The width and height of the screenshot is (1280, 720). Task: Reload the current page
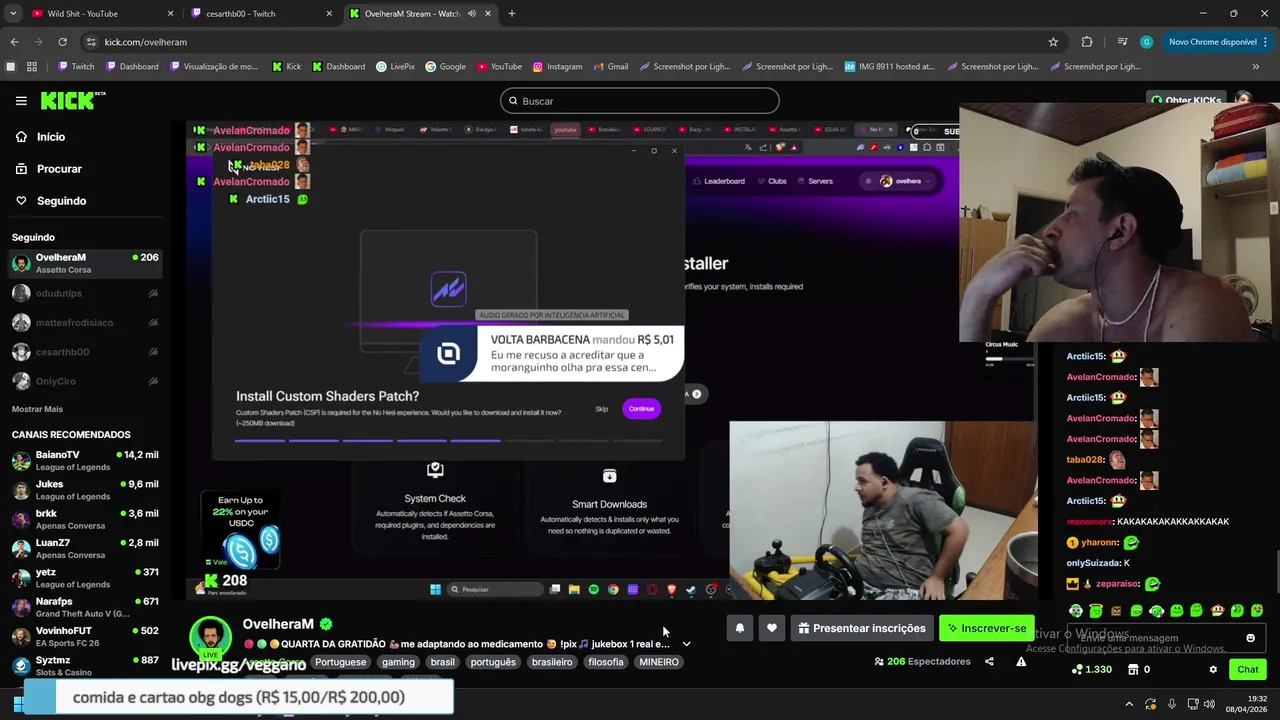pos(62,42)
